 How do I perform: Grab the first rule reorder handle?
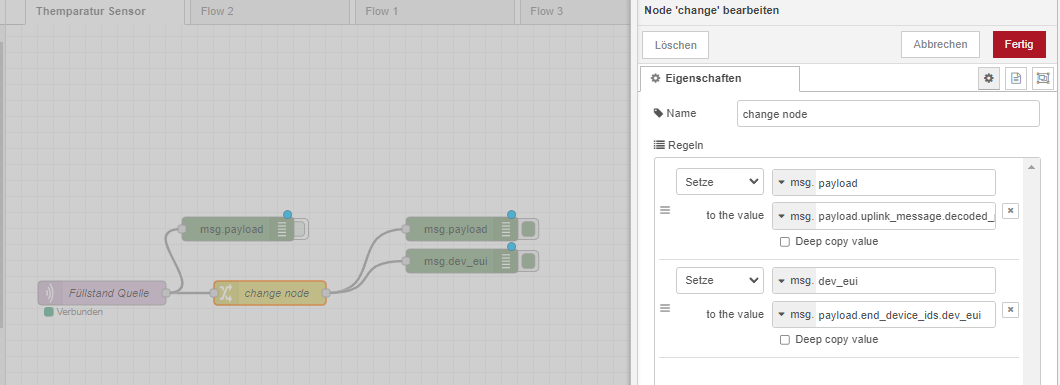665,211
